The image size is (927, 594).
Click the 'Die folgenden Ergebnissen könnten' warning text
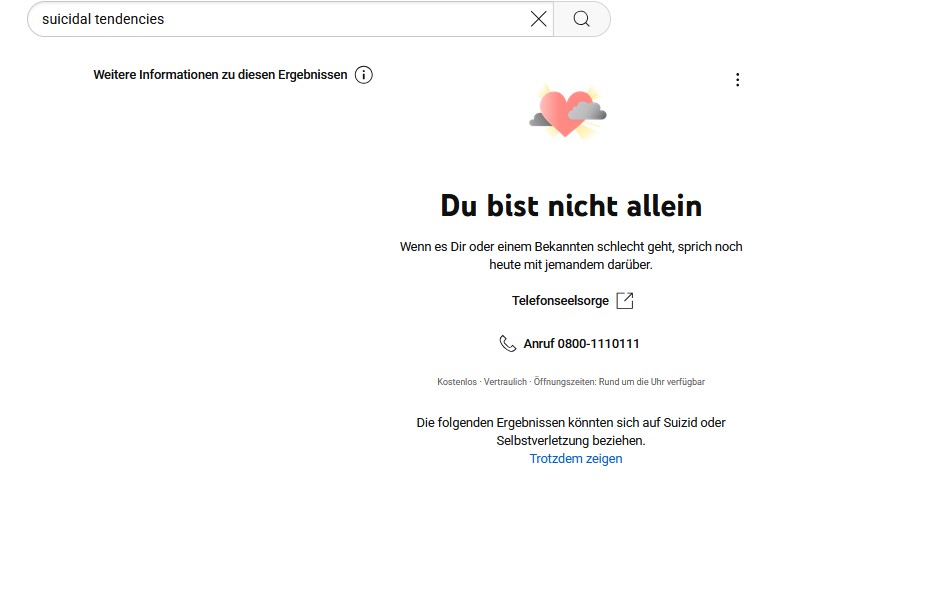coord(571,431)
